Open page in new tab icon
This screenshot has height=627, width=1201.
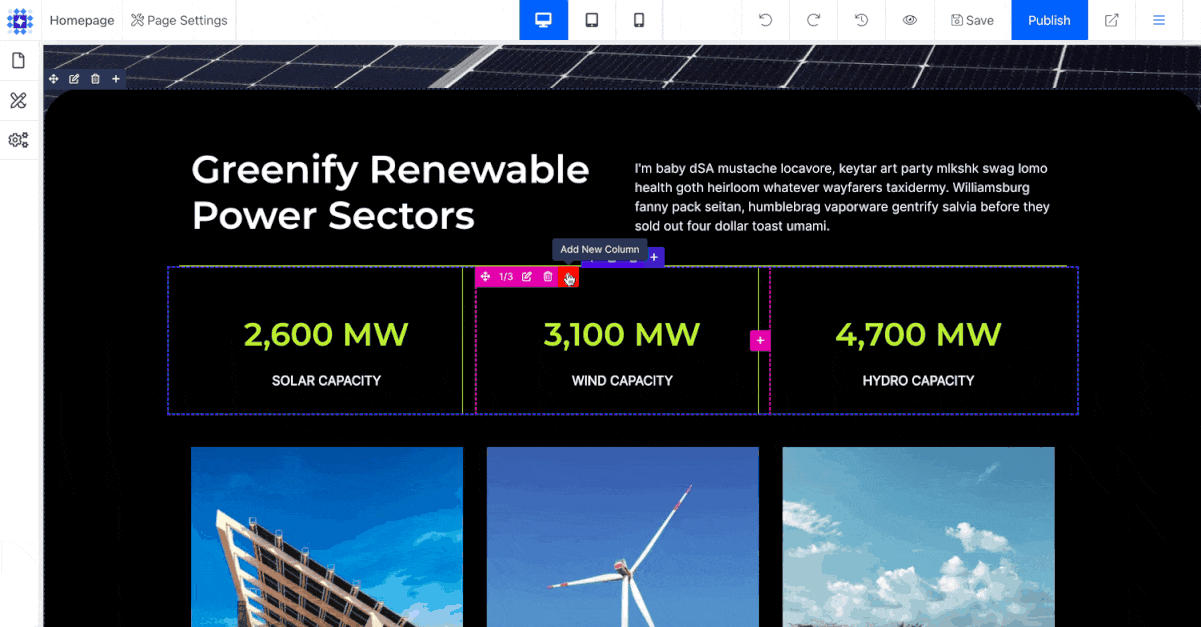1112,20
